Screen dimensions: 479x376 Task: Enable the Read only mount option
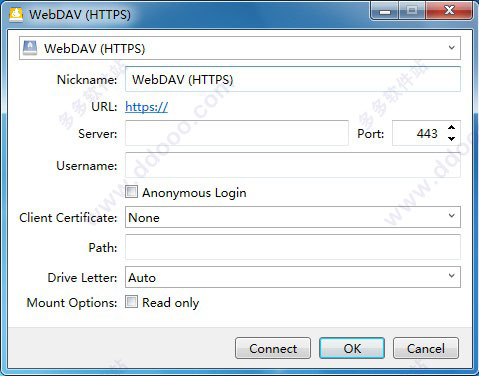pos(131,302)
